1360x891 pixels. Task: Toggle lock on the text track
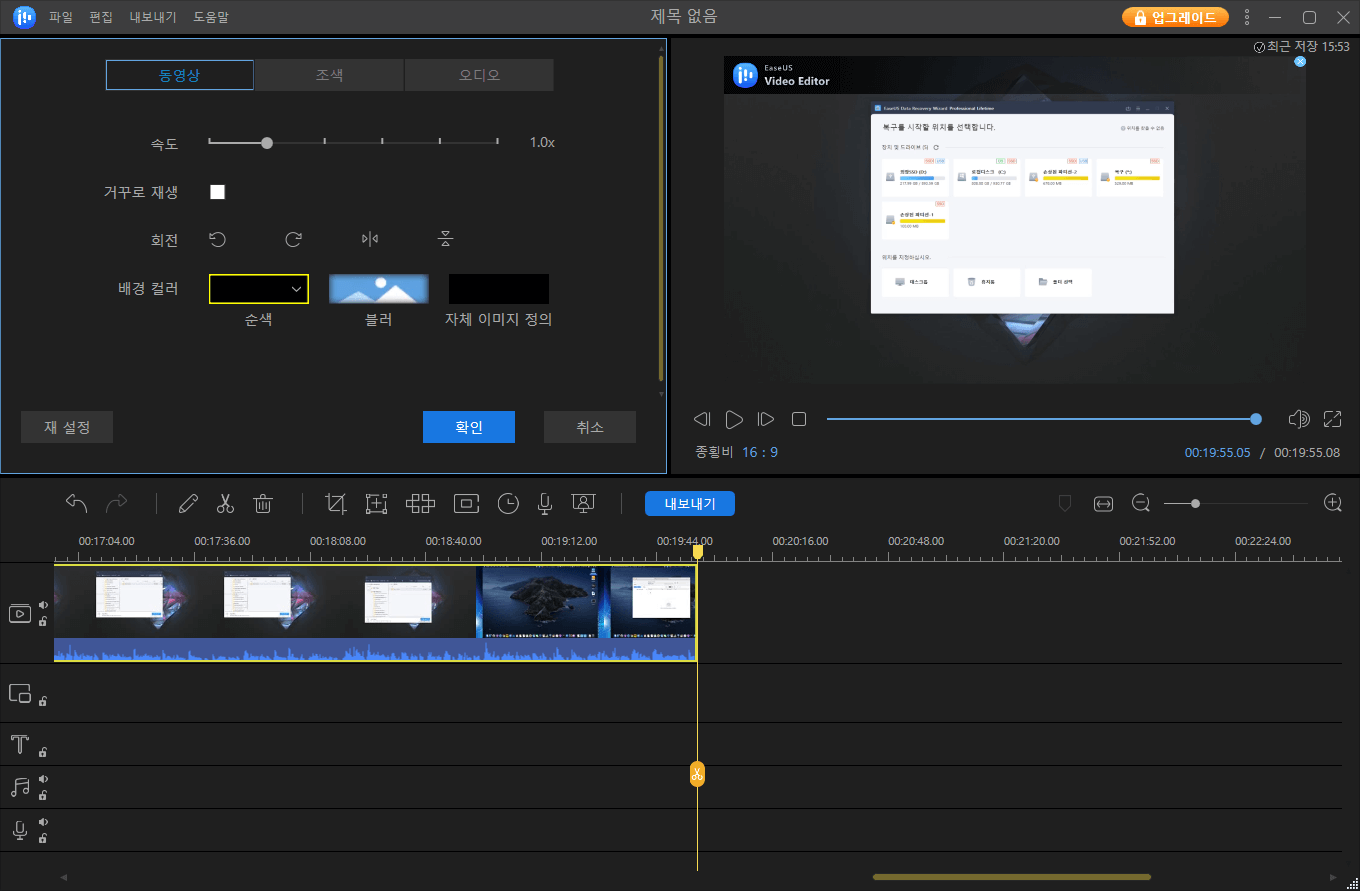[43, 751]
